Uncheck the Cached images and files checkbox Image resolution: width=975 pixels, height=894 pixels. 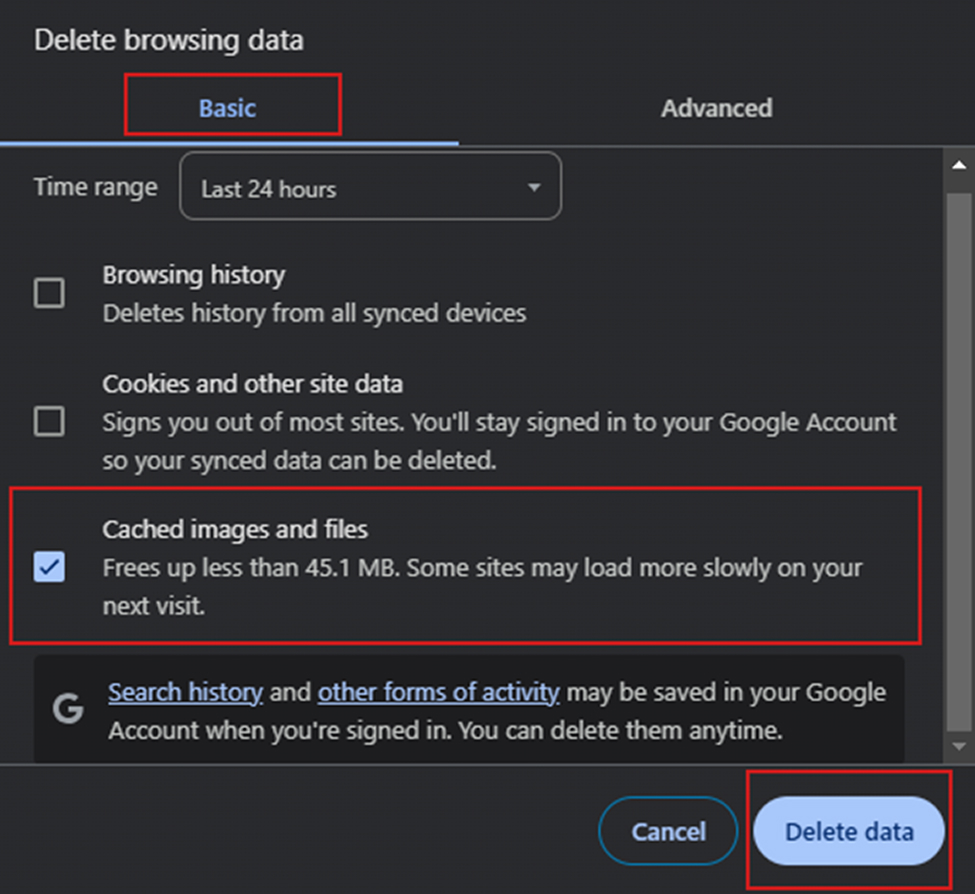(x=49, y=568)
